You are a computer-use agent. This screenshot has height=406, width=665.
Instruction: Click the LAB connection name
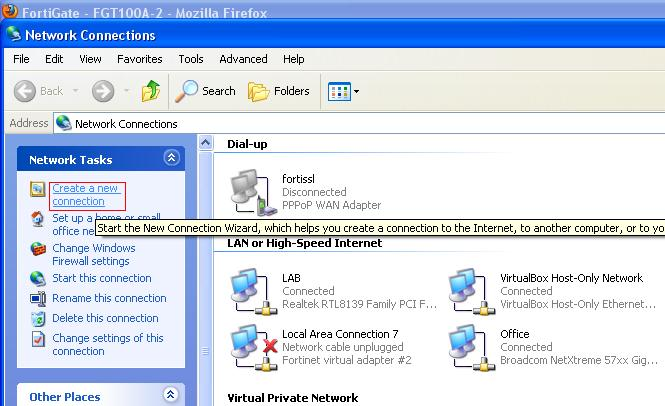pos(291,278)
